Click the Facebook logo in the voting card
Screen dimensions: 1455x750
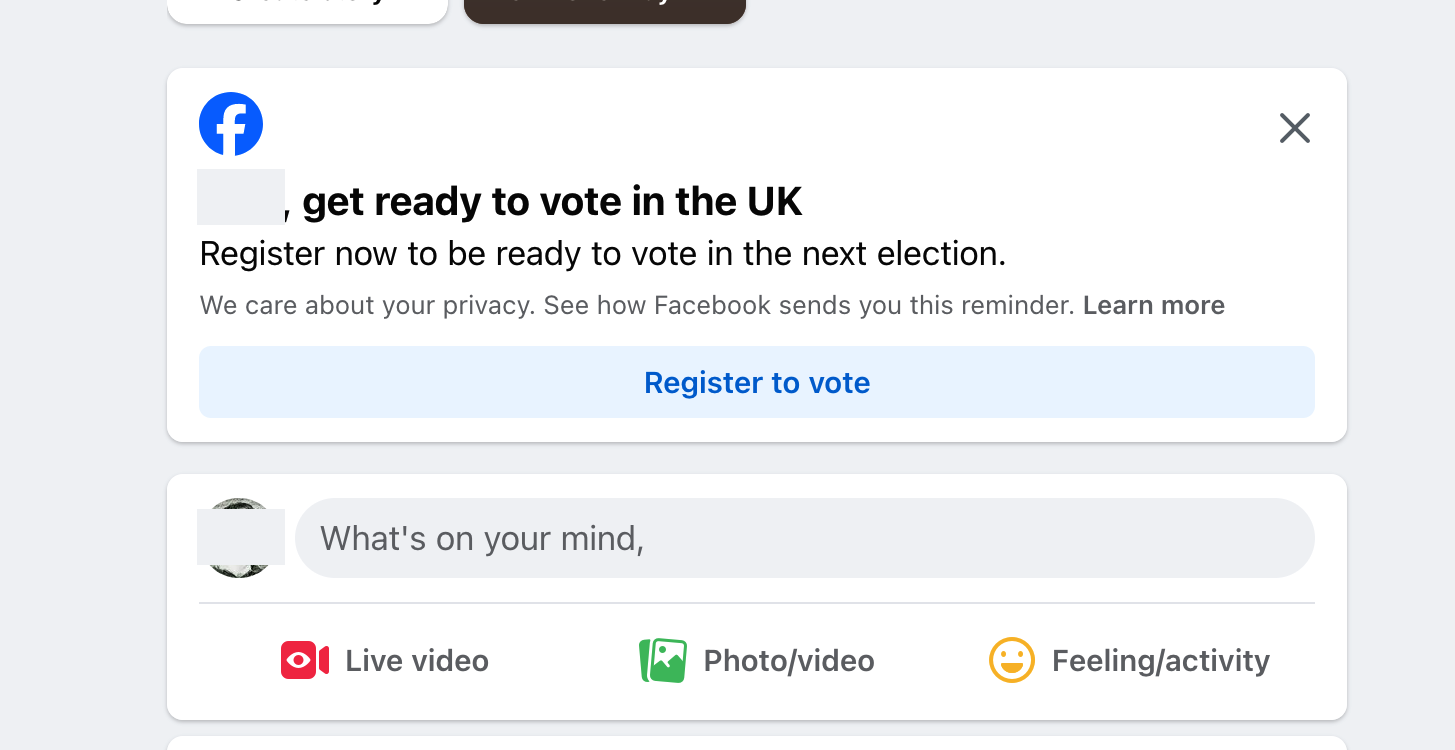pos(231,124)
